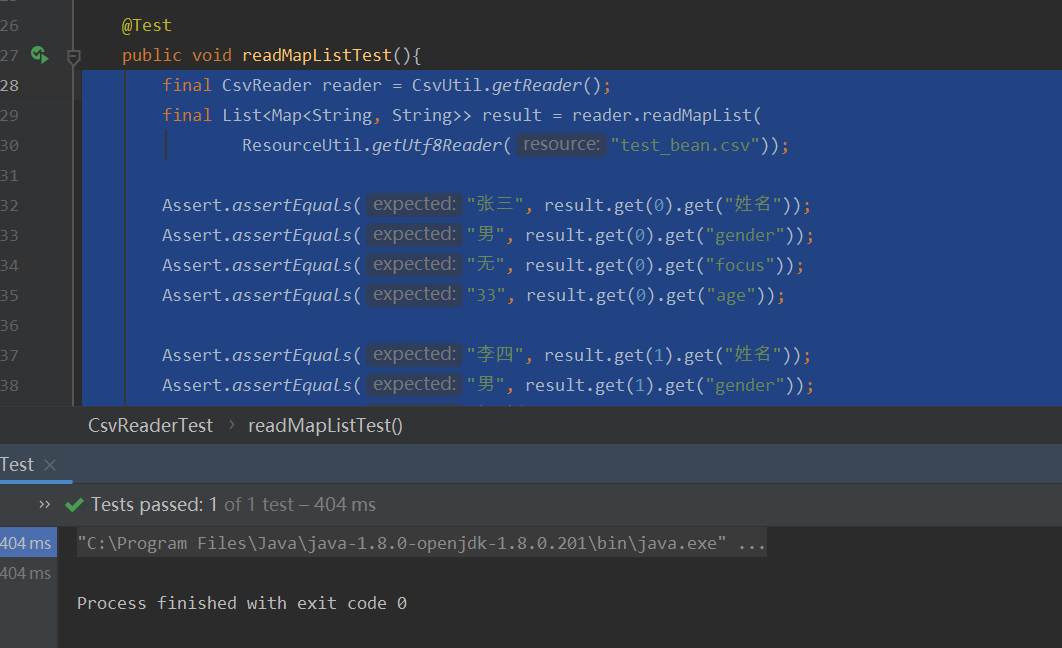
Task: Collapse the readMapListTest method fold marker
Action: [x=74, y=57]
